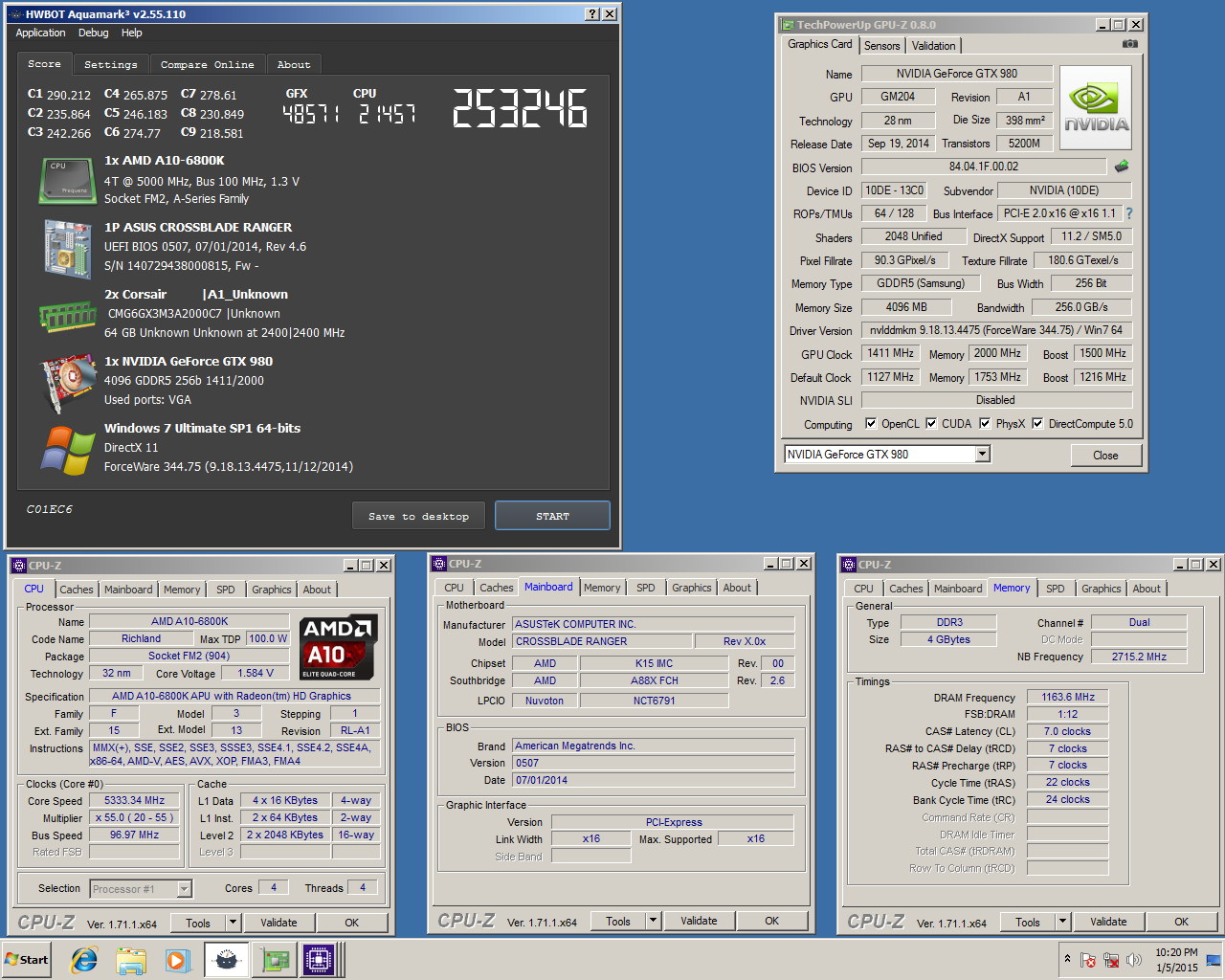The image size is (1225, 980).
Task: Click the Close button in GPU-Z
Action: 1105,455
